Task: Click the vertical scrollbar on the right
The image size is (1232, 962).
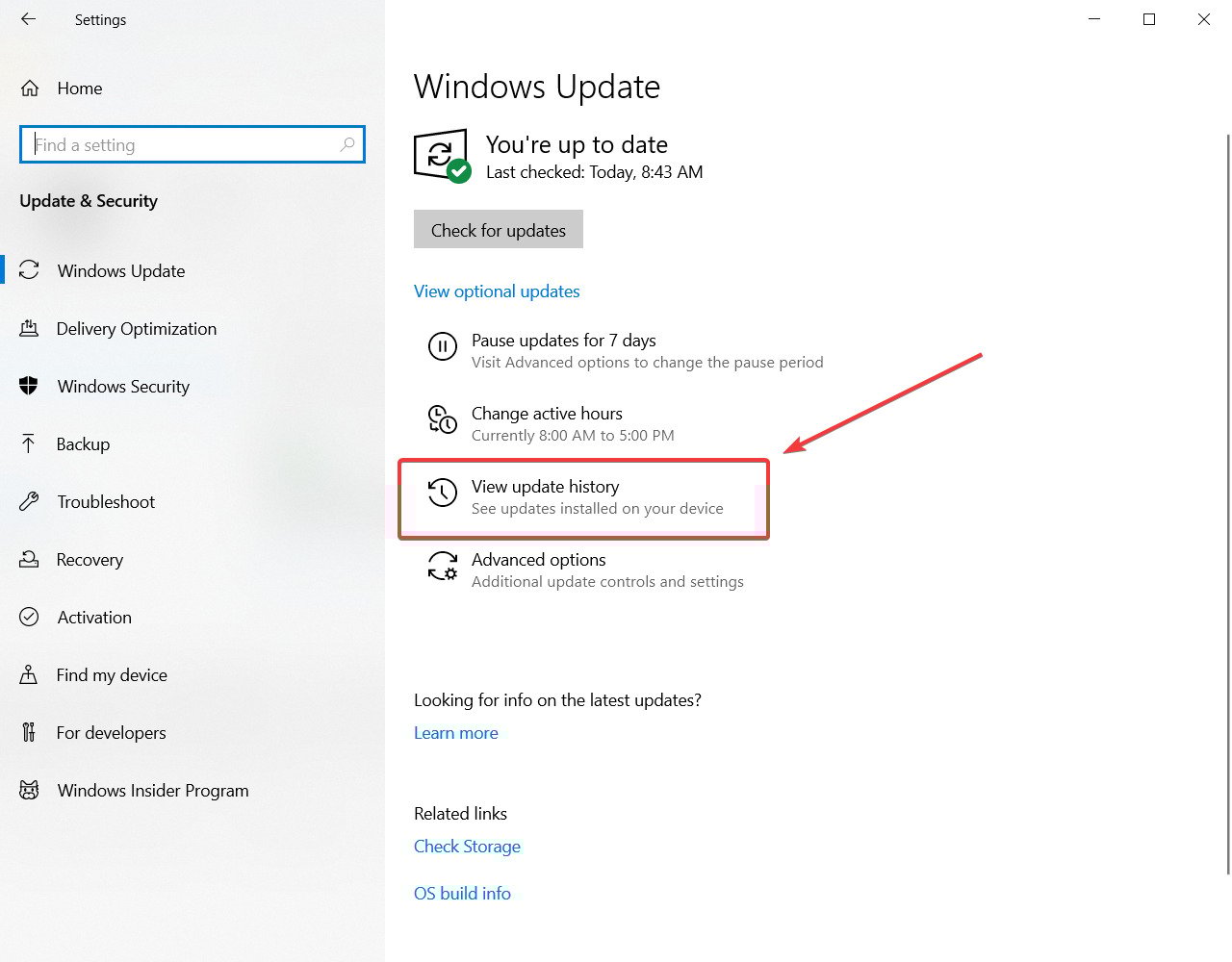Action: coord(1227,503)
